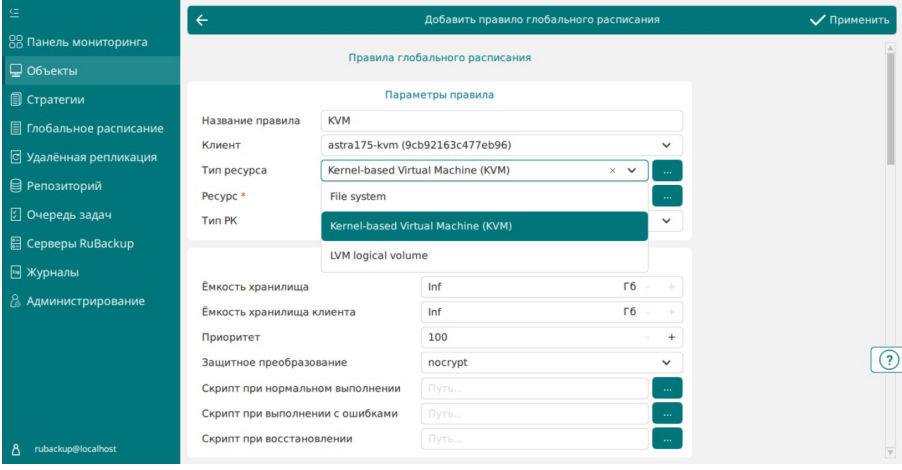Browse script path for Скрипт при восстановлении
The image size is (902, 470).
(x=667, y=439)
